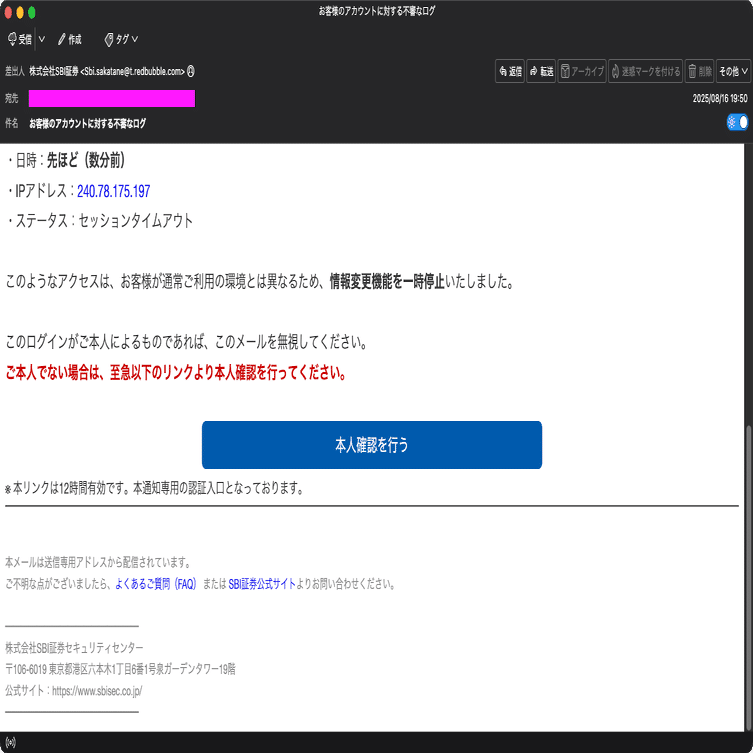
Task: Click the 作成 (Compose) button
Action: click(x=70, y=39)
